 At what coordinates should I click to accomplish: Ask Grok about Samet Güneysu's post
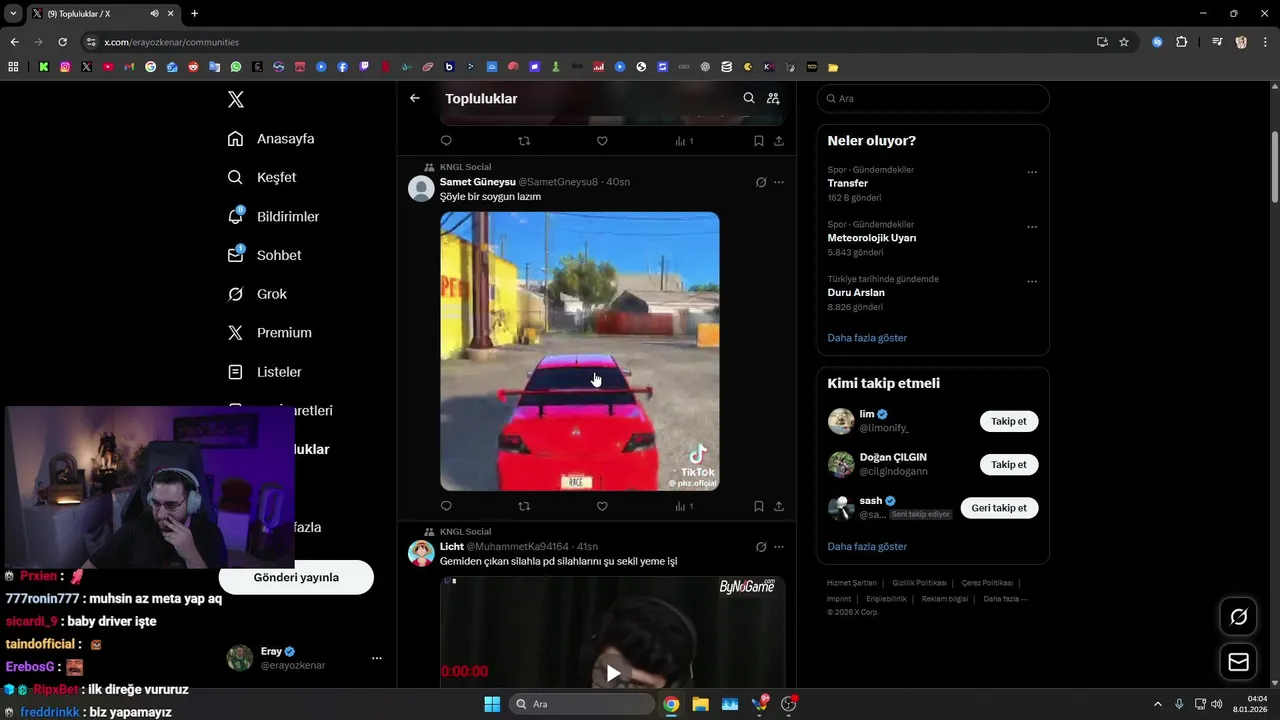click(761, 182)
